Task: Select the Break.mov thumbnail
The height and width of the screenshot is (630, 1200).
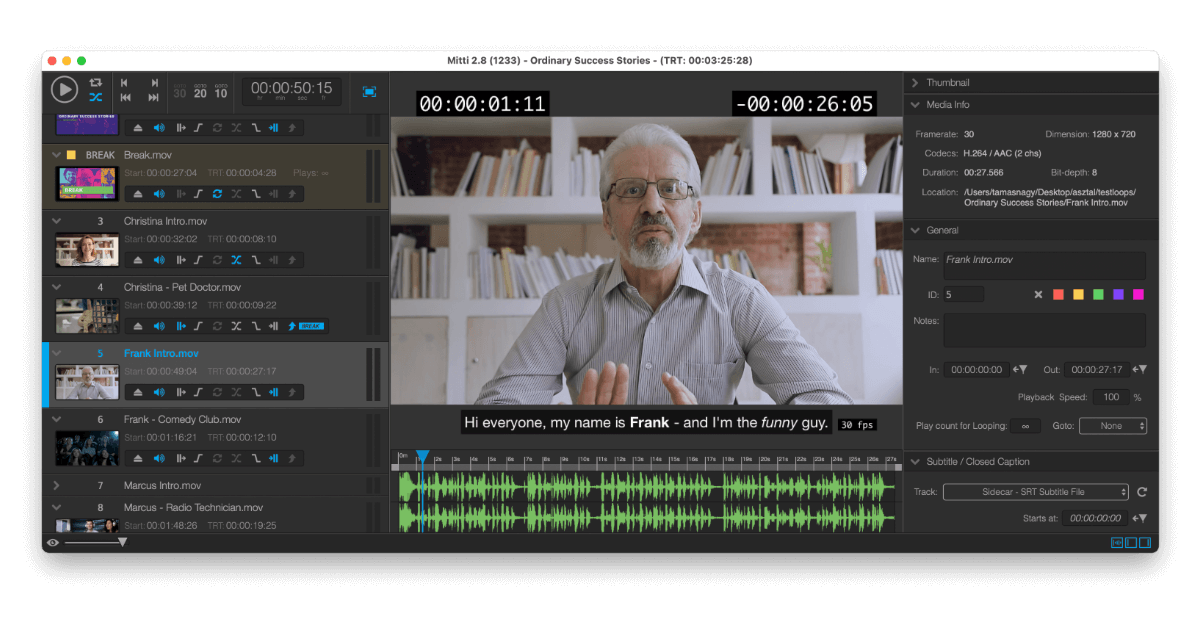Action: pos(86,185)
